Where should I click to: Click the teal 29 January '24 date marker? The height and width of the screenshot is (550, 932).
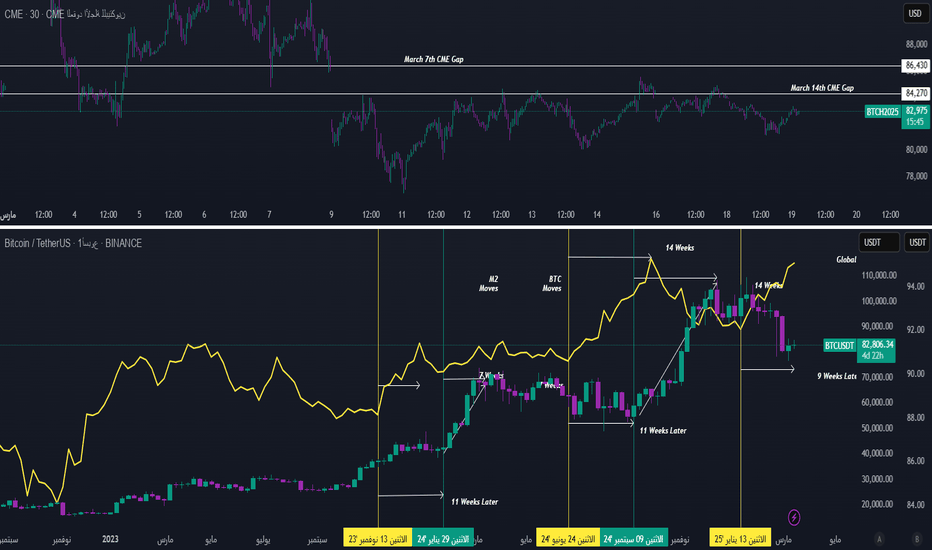pos(445,539)
